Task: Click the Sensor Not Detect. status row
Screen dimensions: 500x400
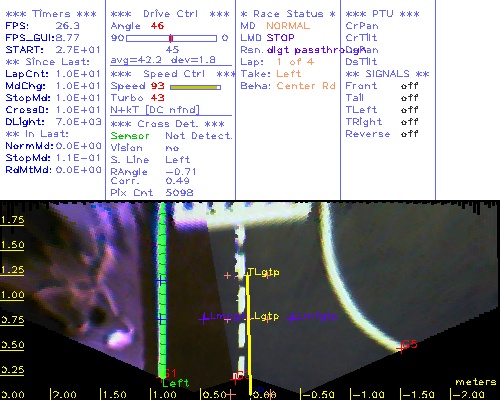Action: pos(171,136)
